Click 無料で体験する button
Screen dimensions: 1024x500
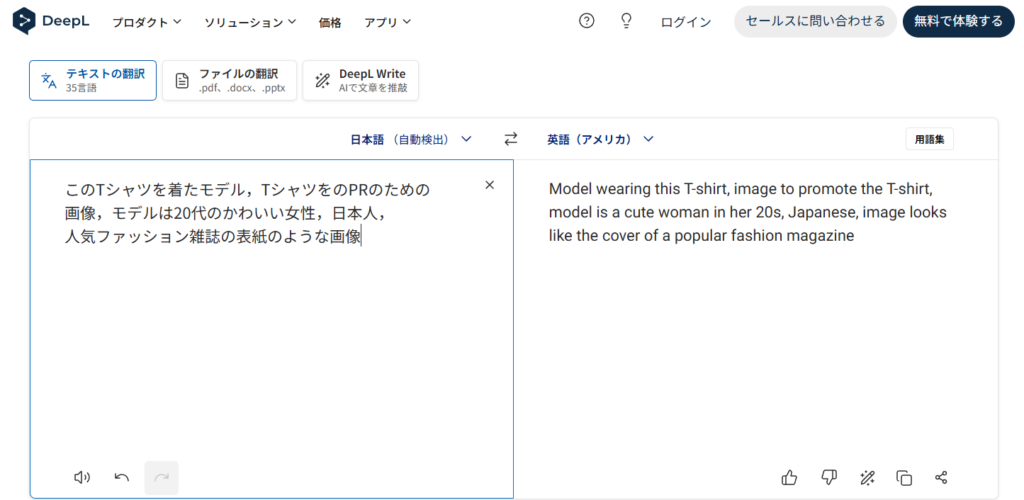coord(958,21)
